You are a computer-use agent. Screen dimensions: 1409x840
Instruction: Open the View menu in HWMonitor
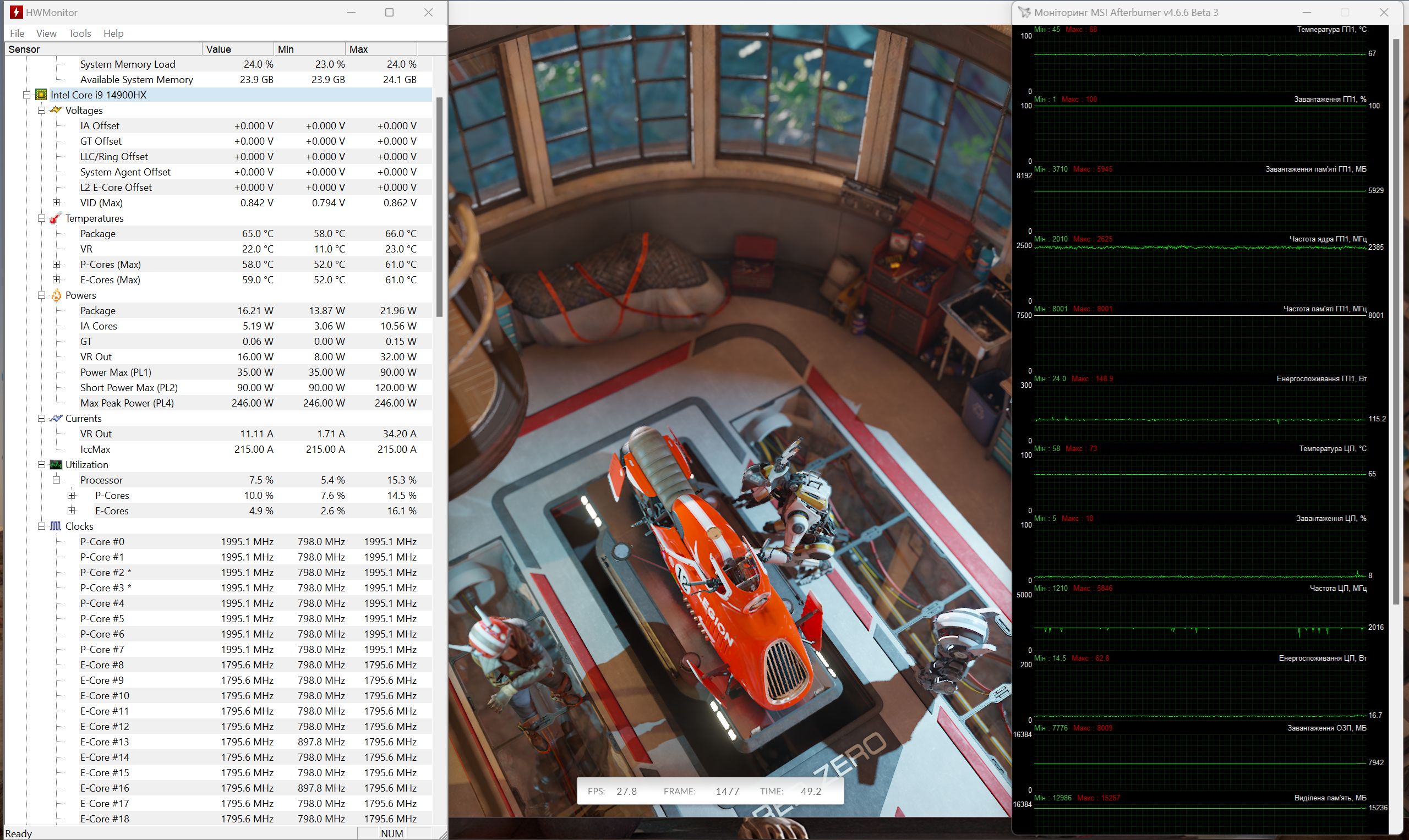coord(46,34)
